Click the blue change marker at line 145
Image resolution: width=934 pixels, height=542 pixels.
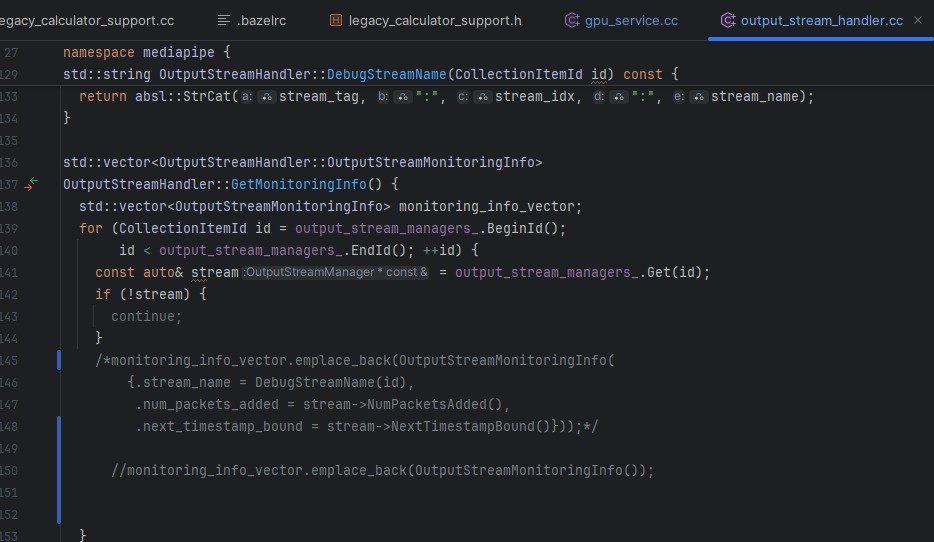click(x=59, y=360)
